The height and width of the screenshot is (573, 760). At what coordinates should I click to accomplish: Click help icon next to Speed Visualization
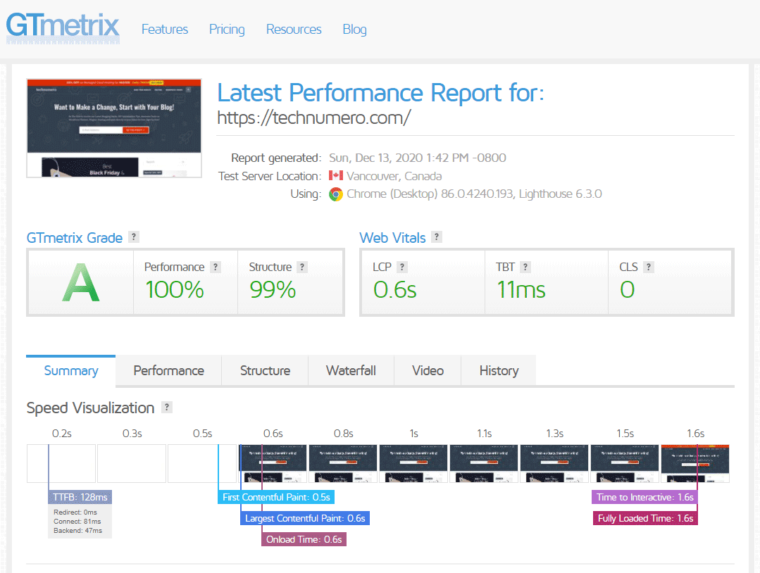(x=167, y=408)
